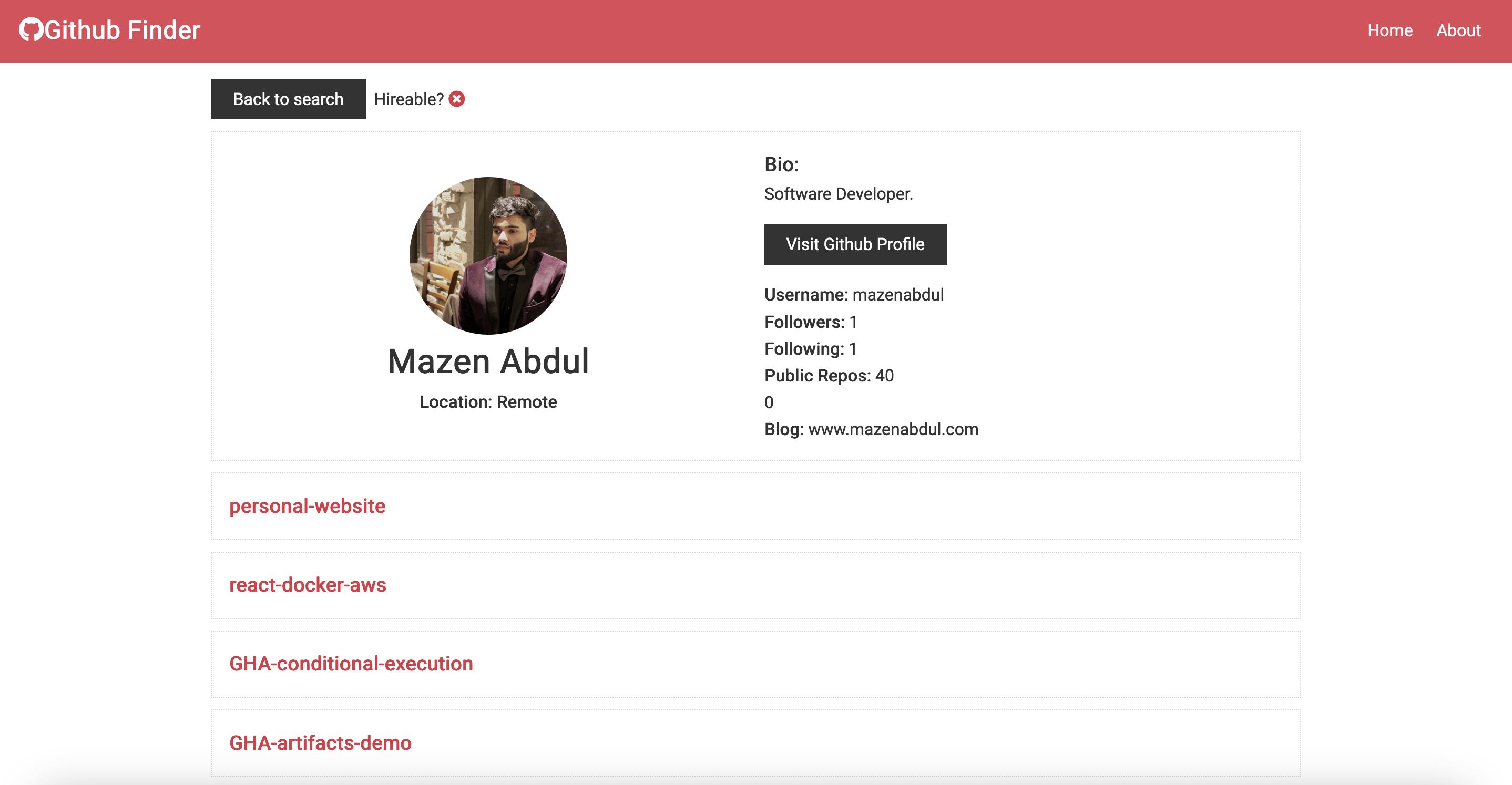Open the GHA-conditional-execution repository link
1512x785 pixels.
[x=351, y=663]
